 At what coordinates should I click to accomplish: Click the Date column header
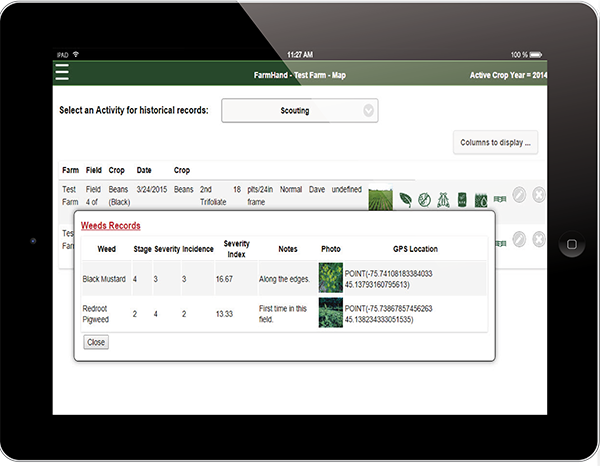coord(144,170)
